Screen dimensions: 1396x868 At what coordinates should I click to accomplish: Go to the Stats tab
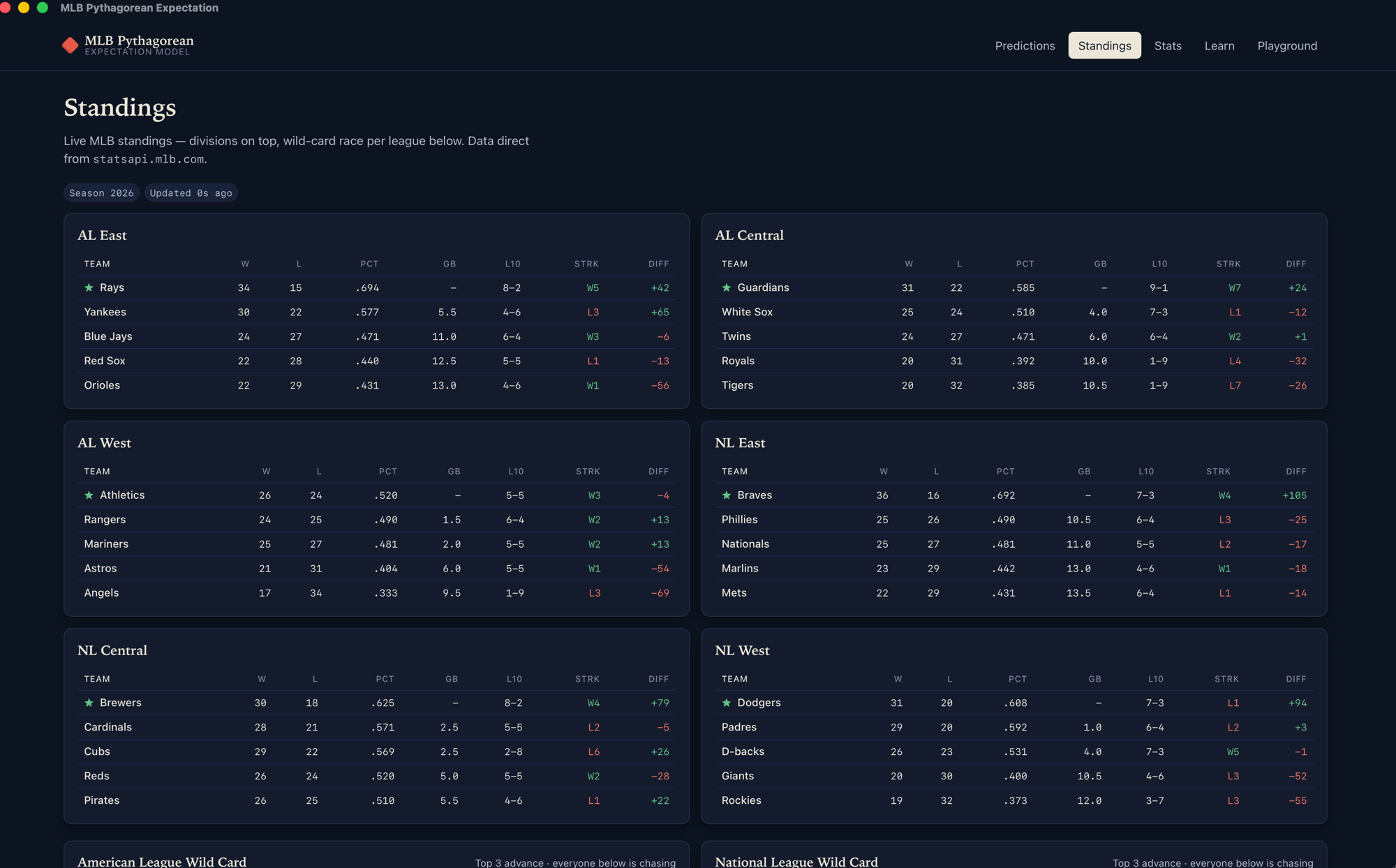(1168, 45)
